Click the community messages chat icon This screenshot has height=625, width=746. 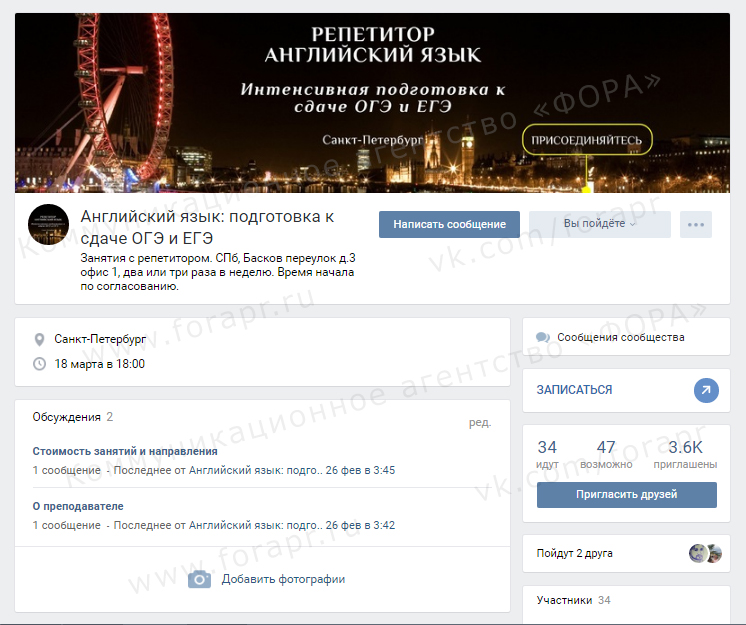[543, 337]
